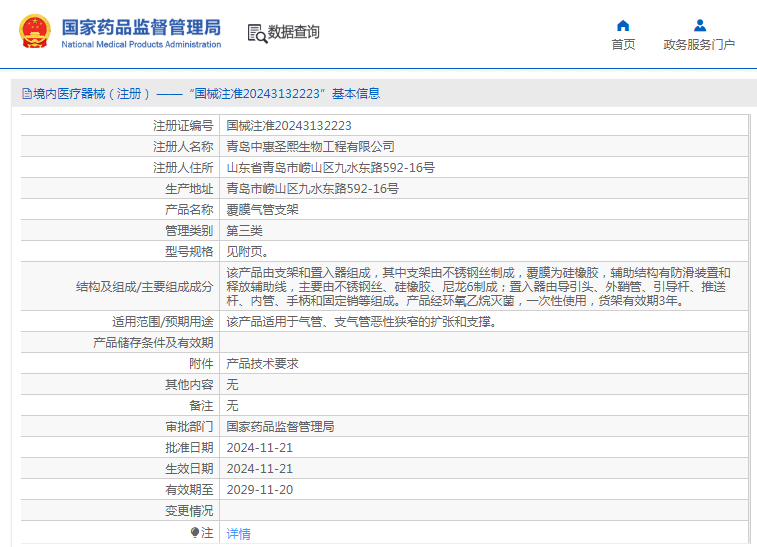This screenshot has width=757, height=547.
Task: Select 无 in 其他内容 row
Action: click(232, 385)
